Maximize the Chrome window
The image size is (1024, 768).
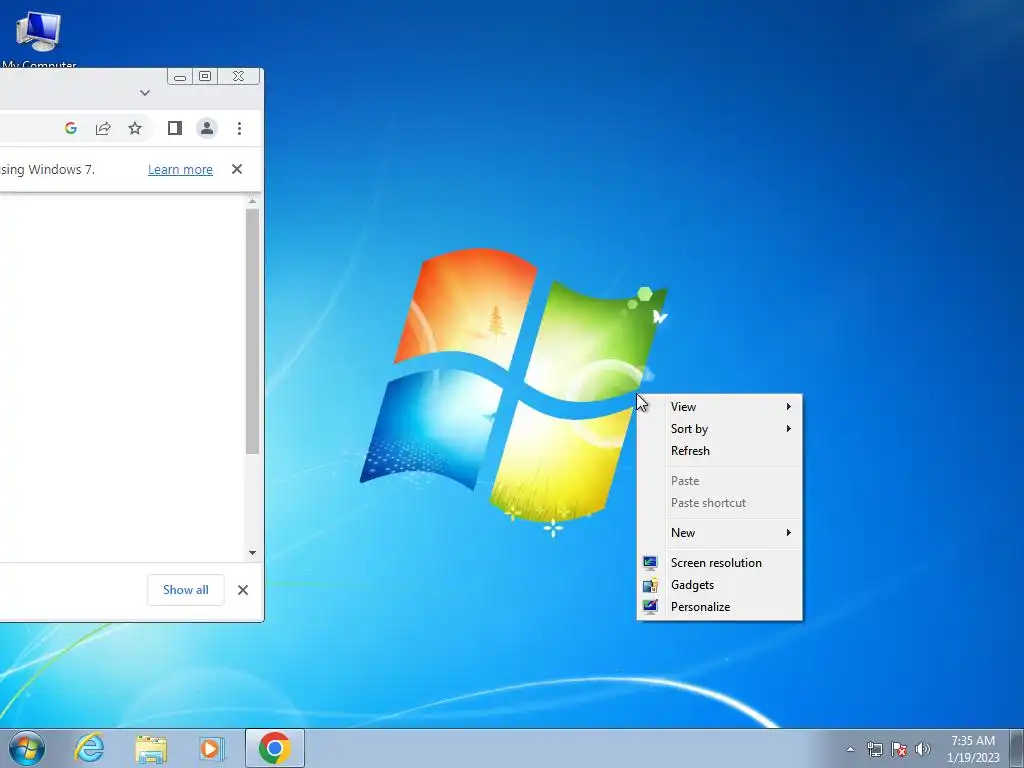point(205,76)
